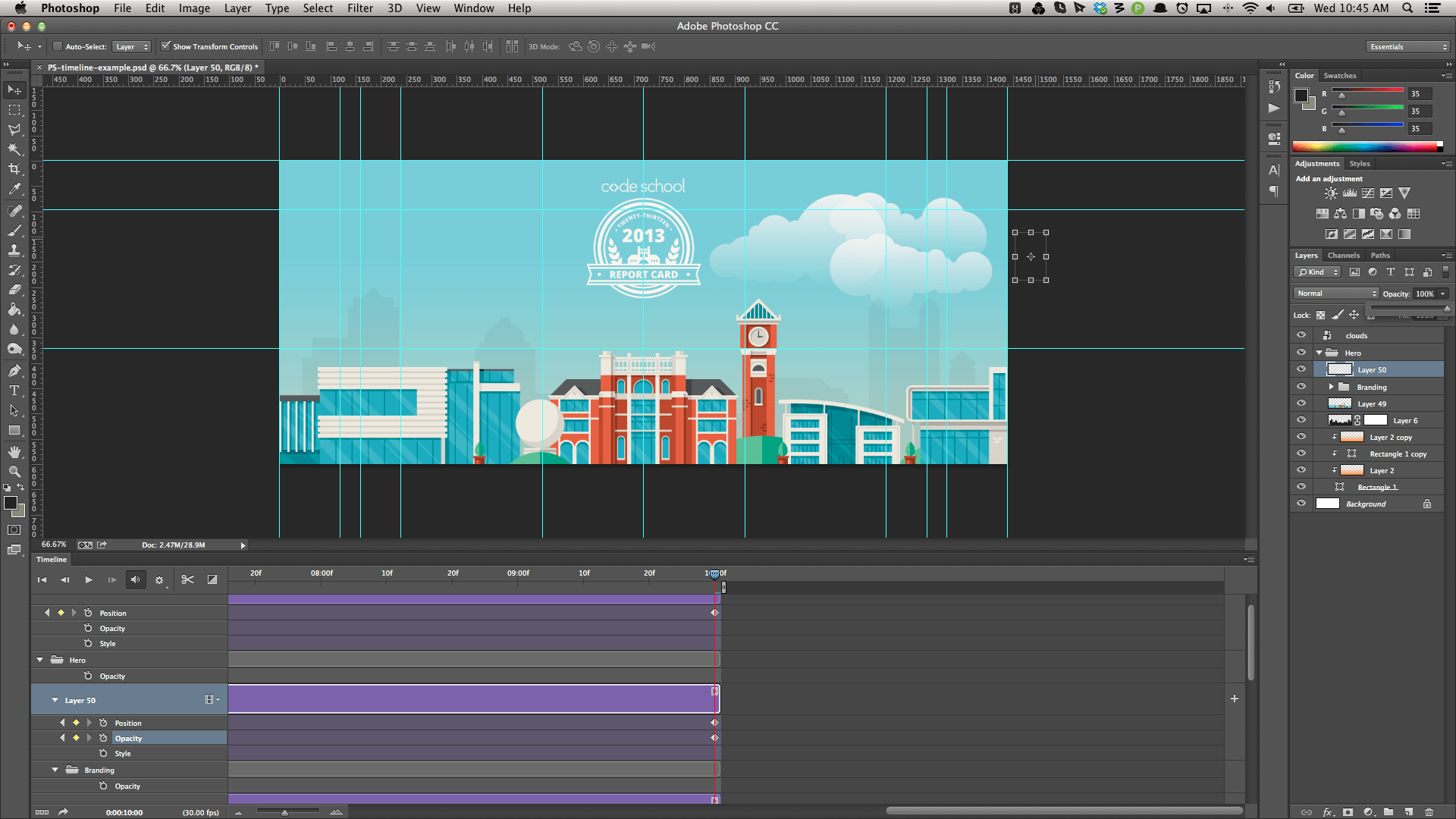The height and width of the screenshot is (819, 1456).
Task: Select the Move tool
Action: click(14, 90)
